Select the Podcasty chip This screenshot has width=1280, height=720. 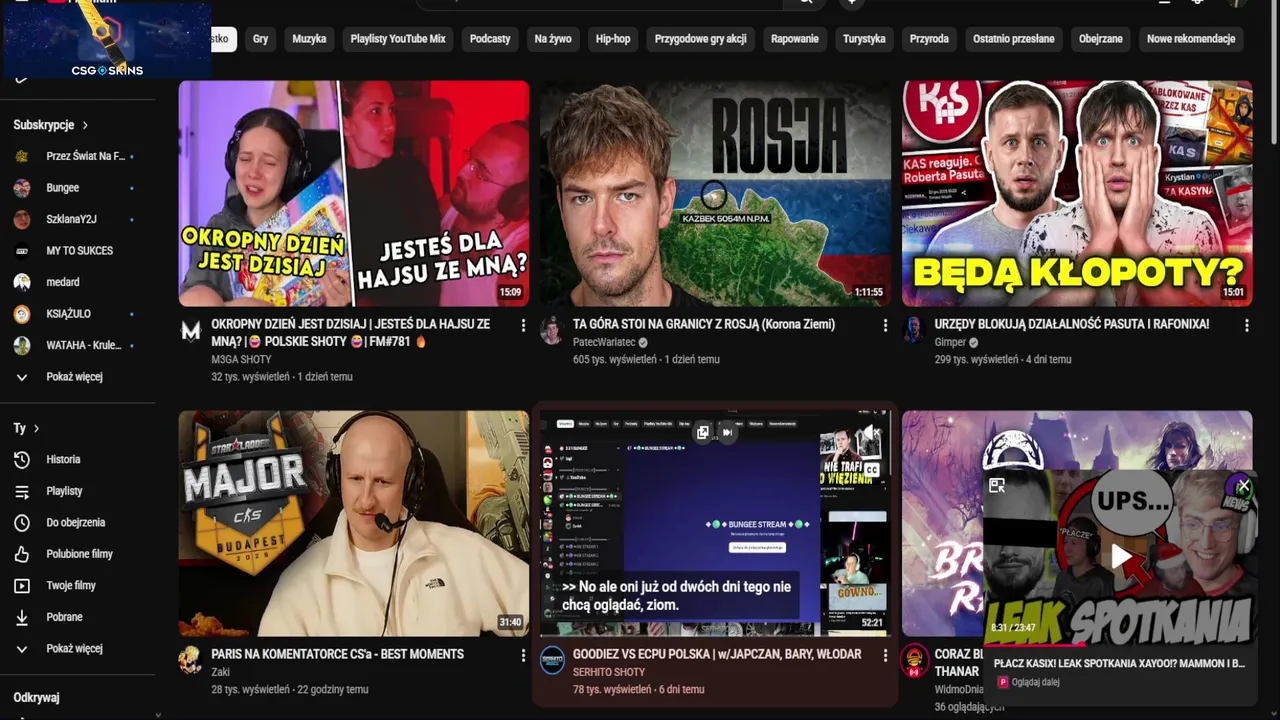coord(490,39)
